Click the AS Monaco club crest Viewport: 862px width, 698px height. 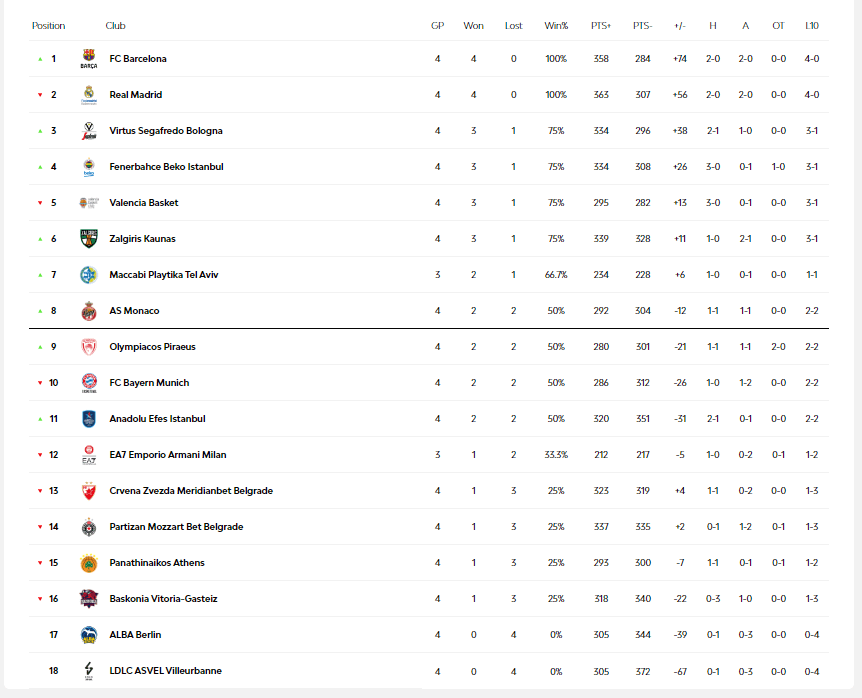[89, 311]
